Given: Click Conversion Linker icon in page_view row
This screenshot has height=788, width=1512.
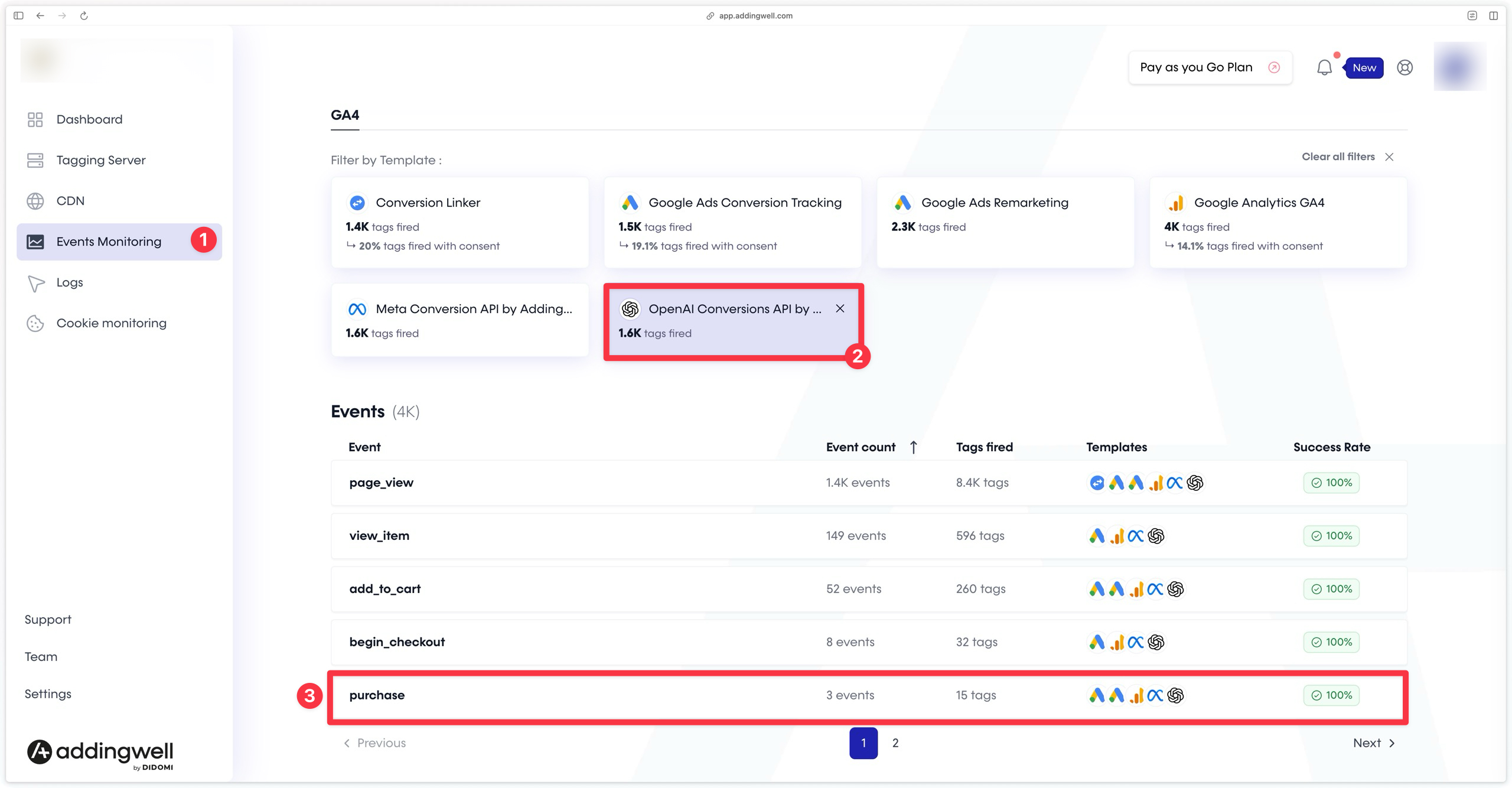Looking at the screenshot, I should pyautogui.click(x=1097, y=483).
